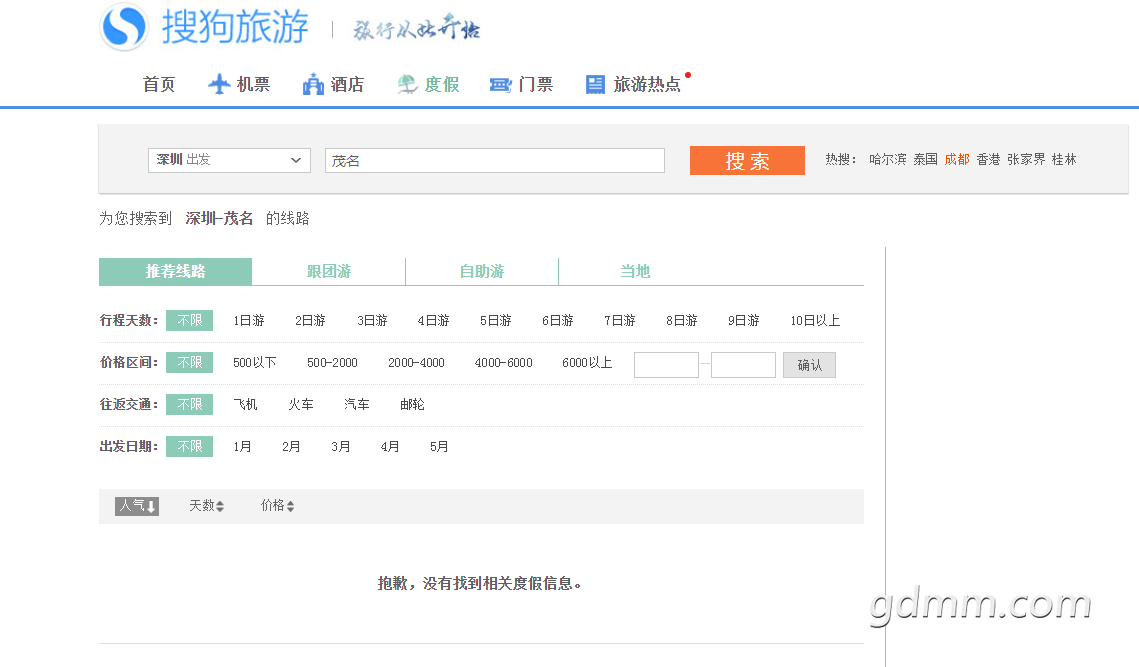Click the 成都 hot search link
This screenshot has height=667, width=1139.
(957, 160)
